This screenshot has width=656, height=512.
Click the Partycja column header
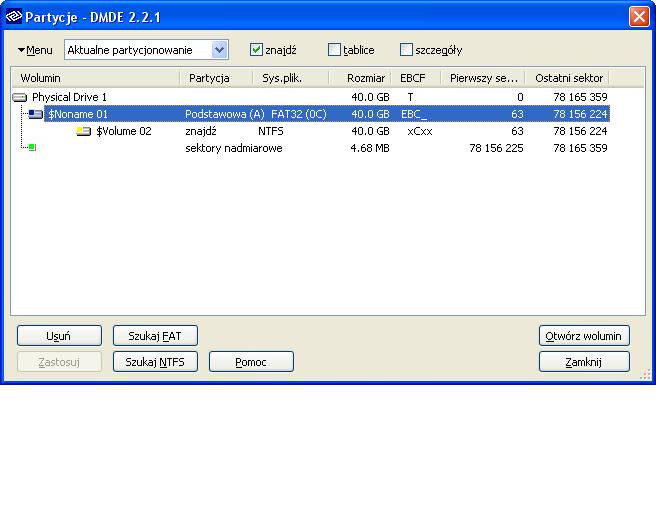[216, 78]
